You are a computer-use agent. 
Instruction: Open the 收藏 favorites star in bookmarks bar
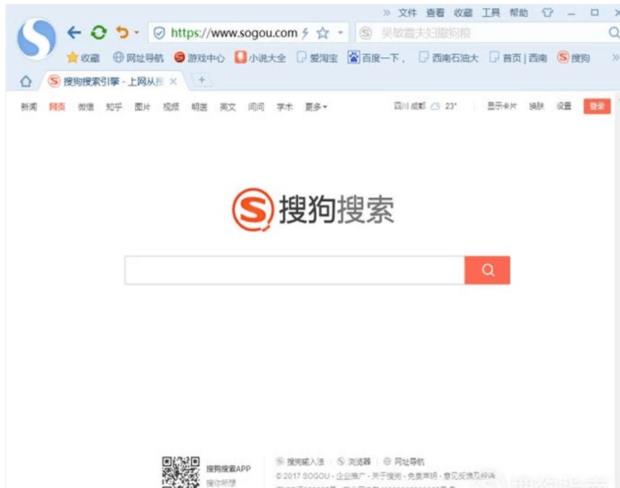[83, 58]
